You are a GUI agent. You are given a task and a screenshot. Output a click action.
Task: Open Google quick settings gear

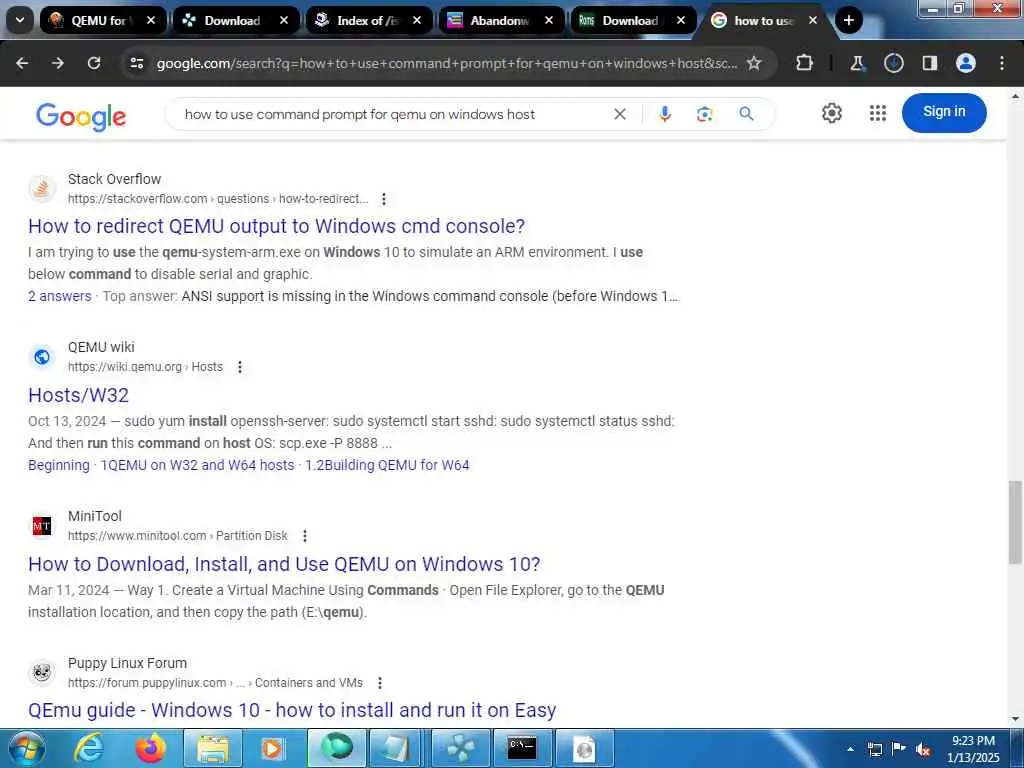pos(831,113)
